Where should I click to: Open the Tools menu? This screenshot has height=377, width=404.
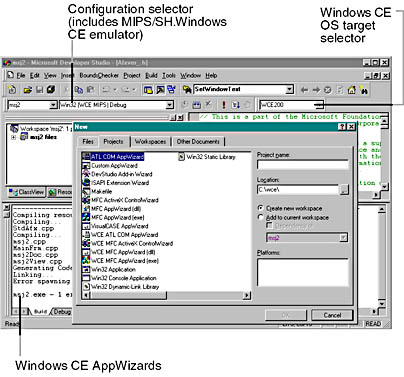tap(169, 76)
